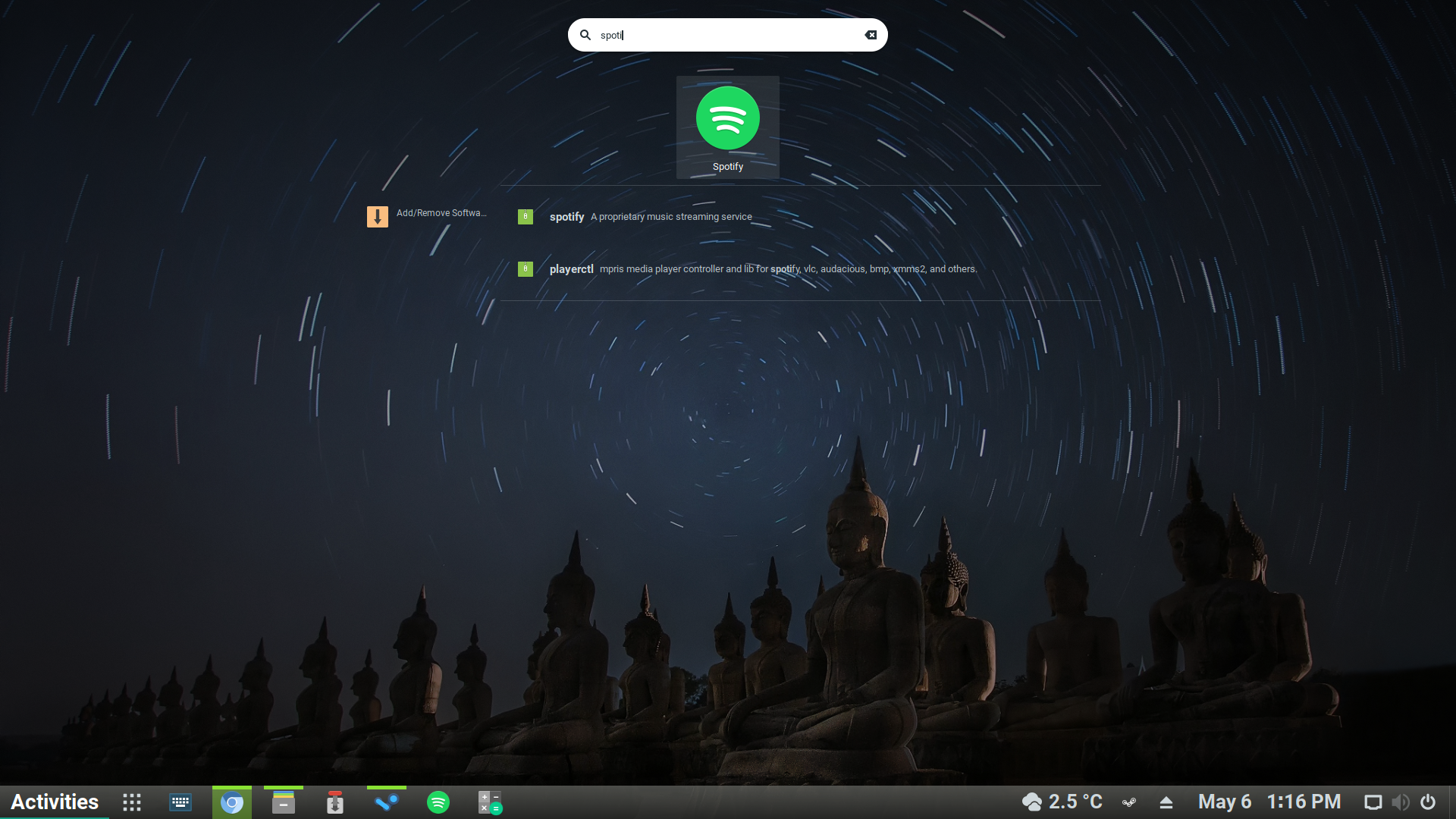1456x819 pixels.
Task: Open weather indicator showing 2.5 °C
Action: click(x=1062, y=802)
